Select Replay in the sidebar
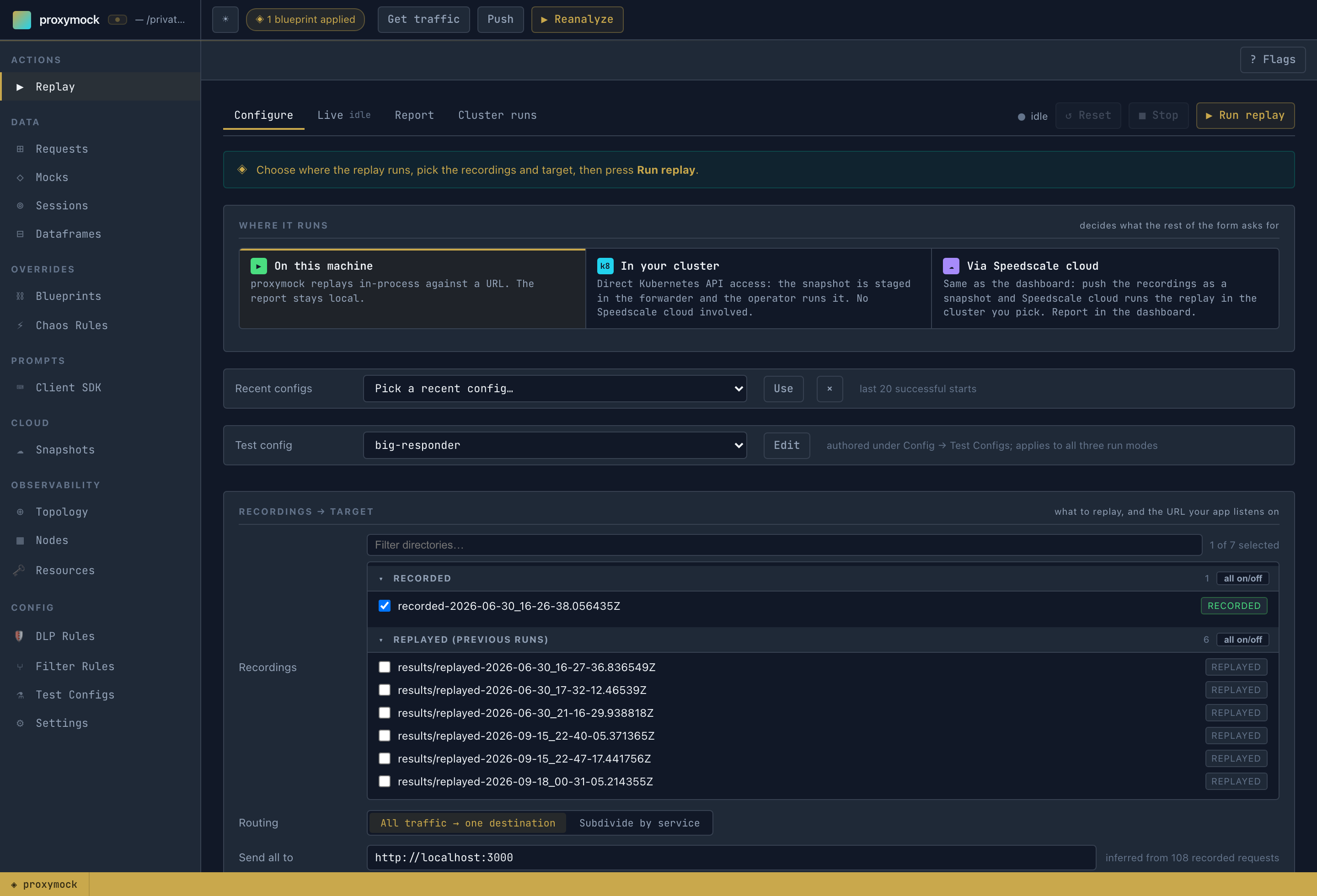 tap(100, 87)
